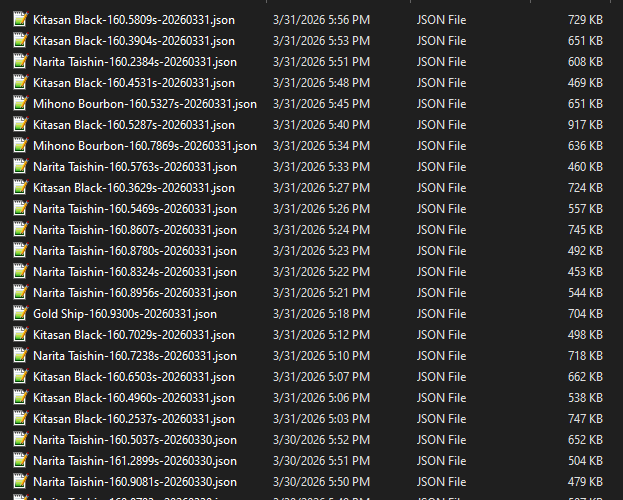Screen dimensions: 623x500
Task: Select file name Narita Taishin-160.8780s-20260331.json
Action: pyautogui.click(x=135, y=251)
